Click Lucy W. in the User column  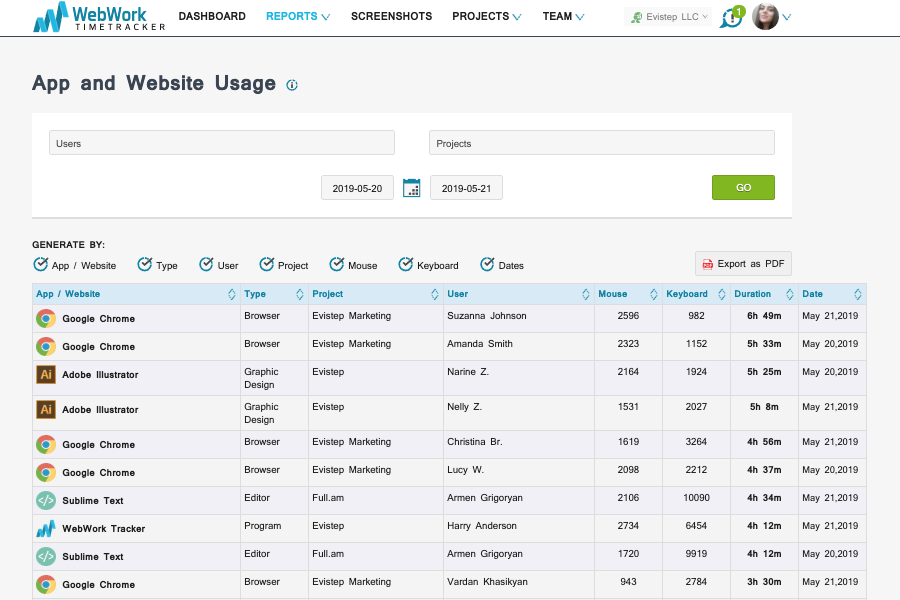coord(465,470)
